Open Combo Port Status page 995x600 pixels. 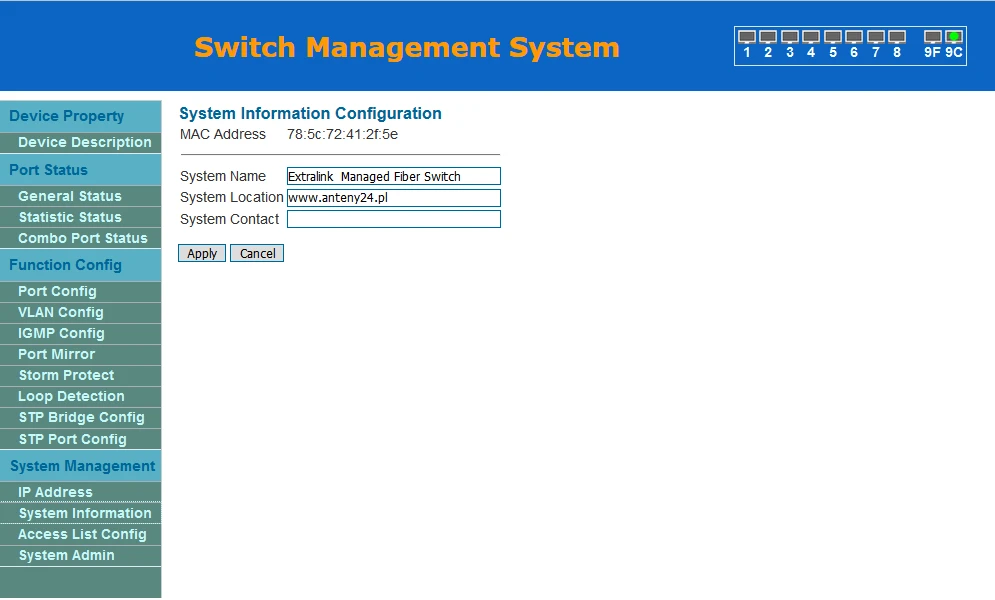click(x=82, y=238)
